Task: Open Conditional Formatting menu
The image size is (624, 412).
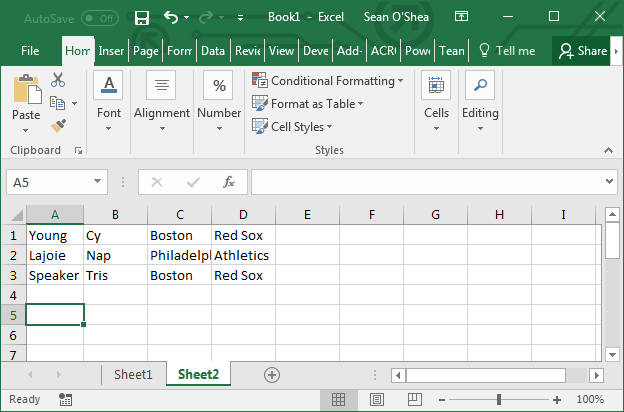Action: 328,81
